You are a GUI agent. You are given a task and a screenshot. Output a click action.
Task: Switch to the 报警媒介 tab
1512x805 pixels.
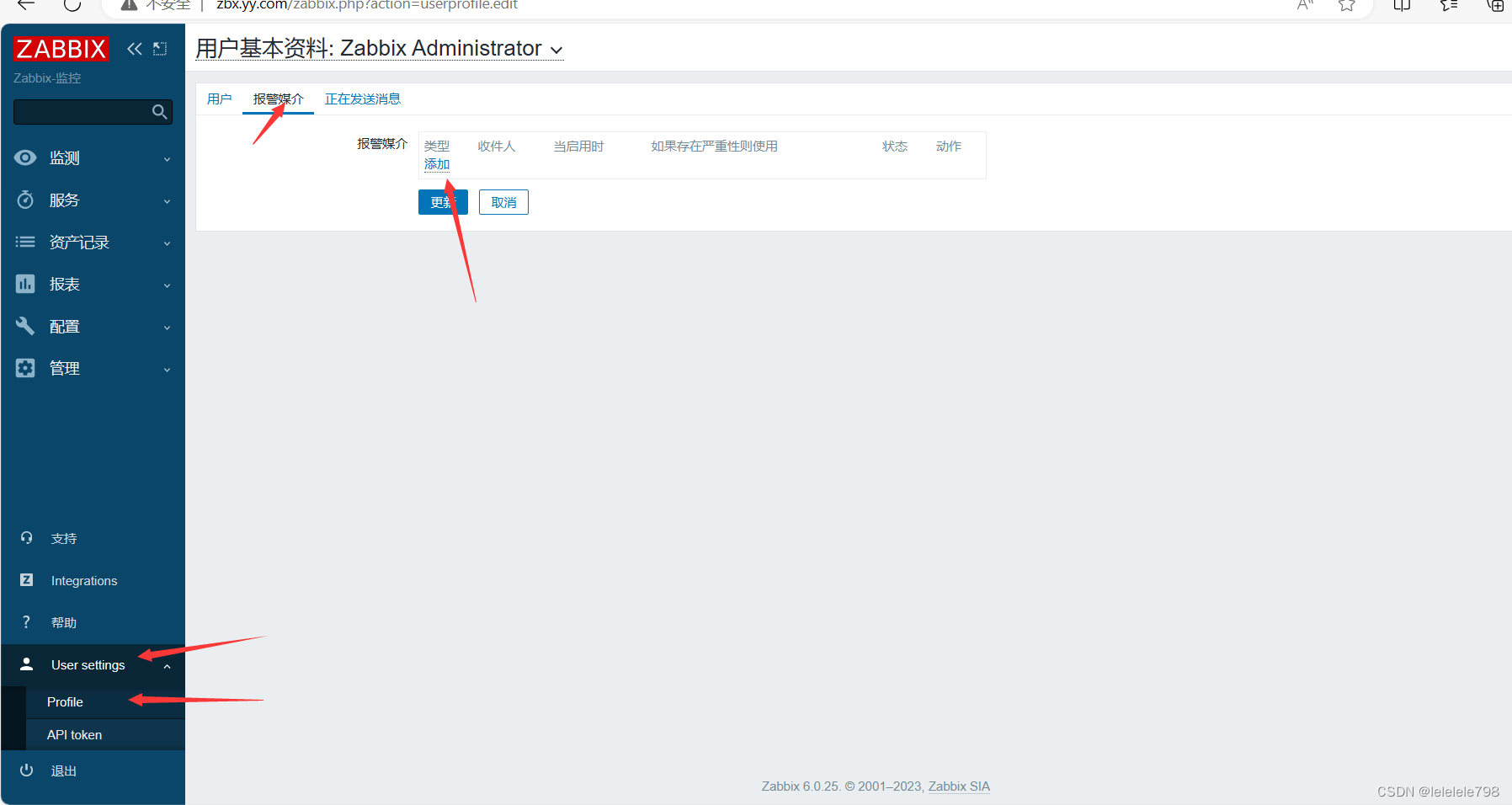278,99
